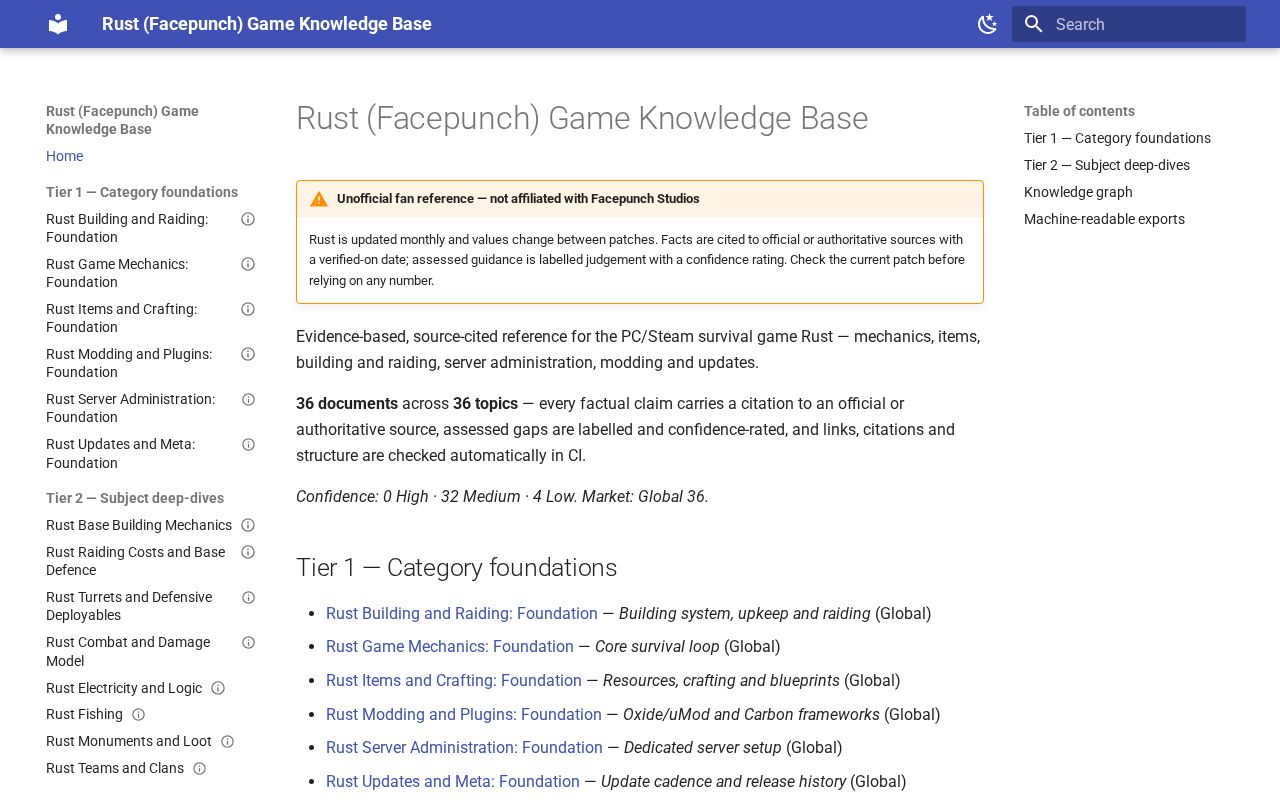Click info icon beside Rust Game Mechanics: Foundation
Viewport: 1280px width, 800px height.
tap(248, 264)
